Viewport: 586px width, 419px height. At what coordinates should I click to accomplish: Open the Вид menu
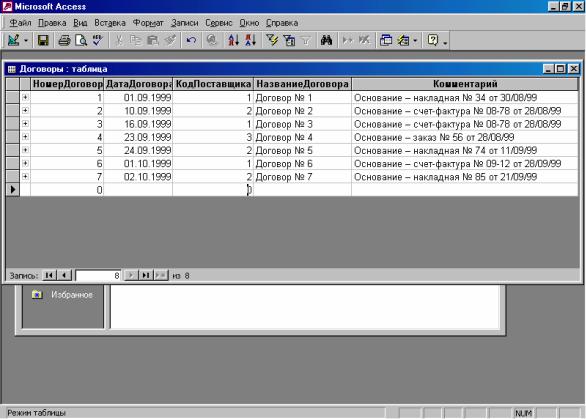(80, 23)
